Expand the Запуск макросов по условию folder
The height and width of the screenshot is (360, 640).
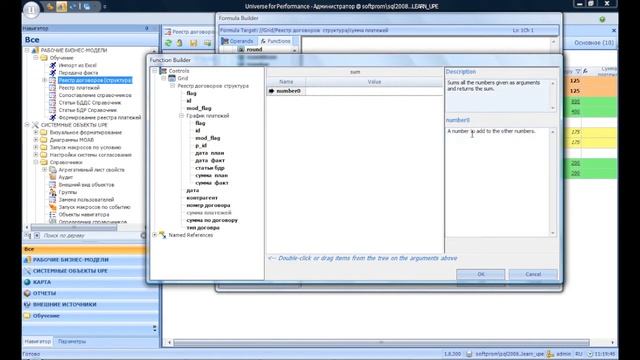(36, 147)
